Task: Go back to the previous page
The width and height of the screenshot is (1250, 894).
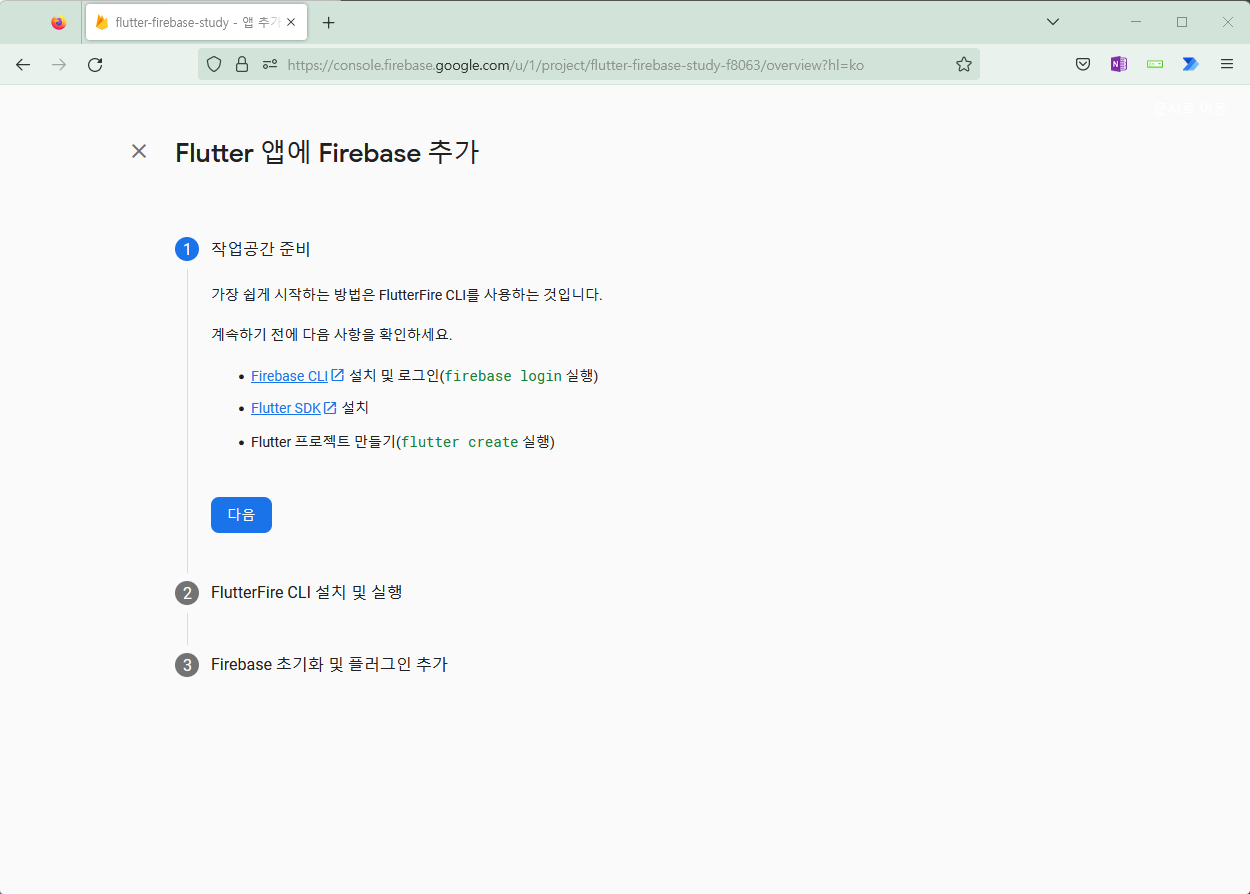Action: click(23, 64)
